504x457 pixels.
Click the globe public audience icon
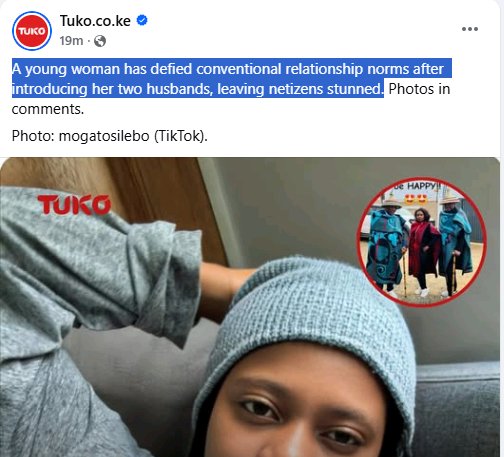100,41
